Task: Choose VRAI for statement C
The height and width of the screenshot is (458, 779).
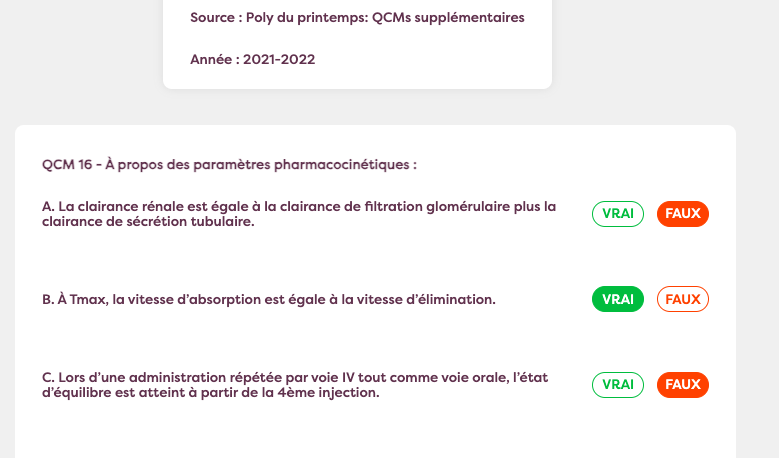Action: tap(618, 385)
